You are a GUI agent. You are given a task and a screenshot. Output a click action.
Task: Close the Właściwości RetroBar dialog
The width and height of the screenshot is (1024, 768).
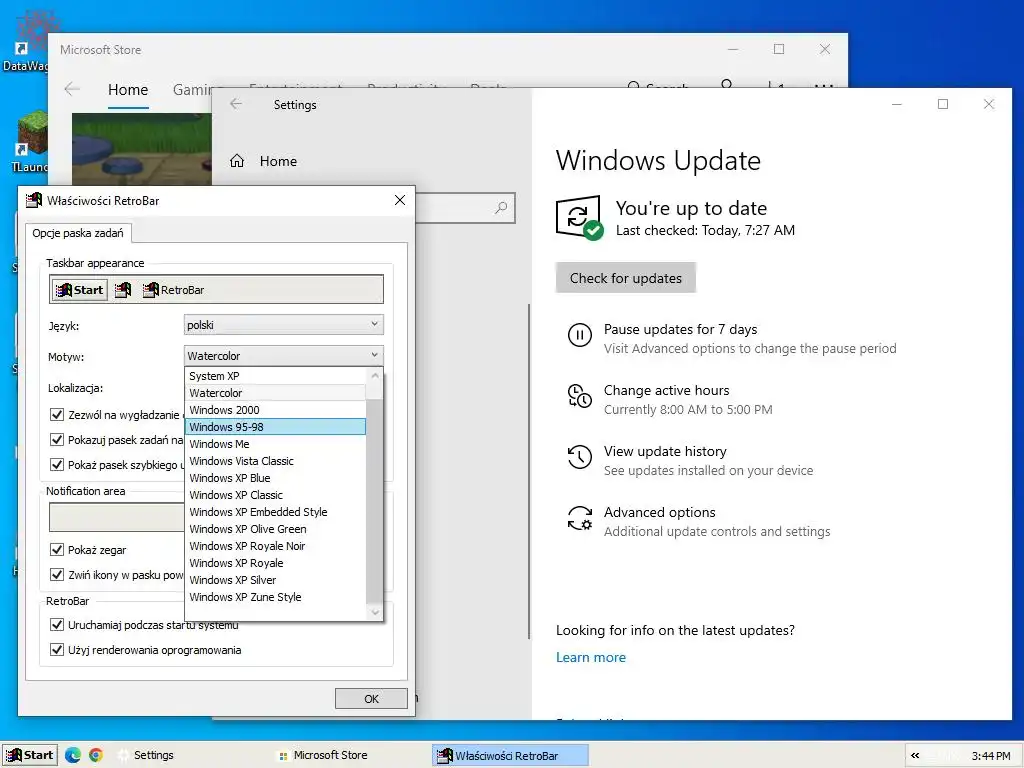400,200
